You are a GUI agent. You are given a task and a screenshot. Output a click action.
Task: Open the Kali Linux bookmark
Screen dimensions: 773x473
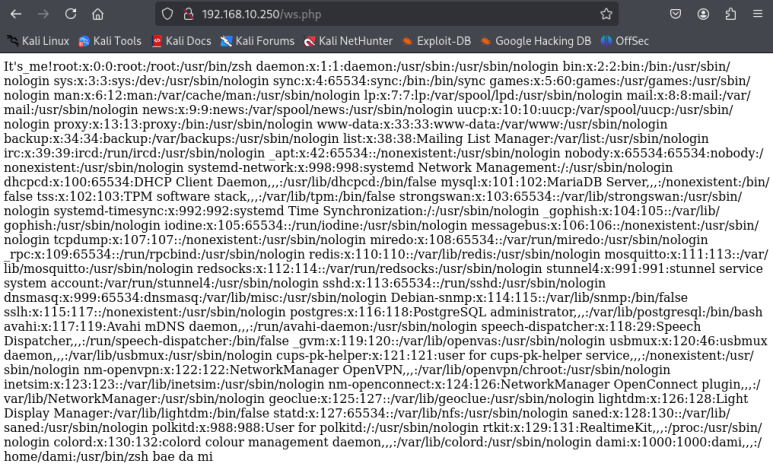38,41
